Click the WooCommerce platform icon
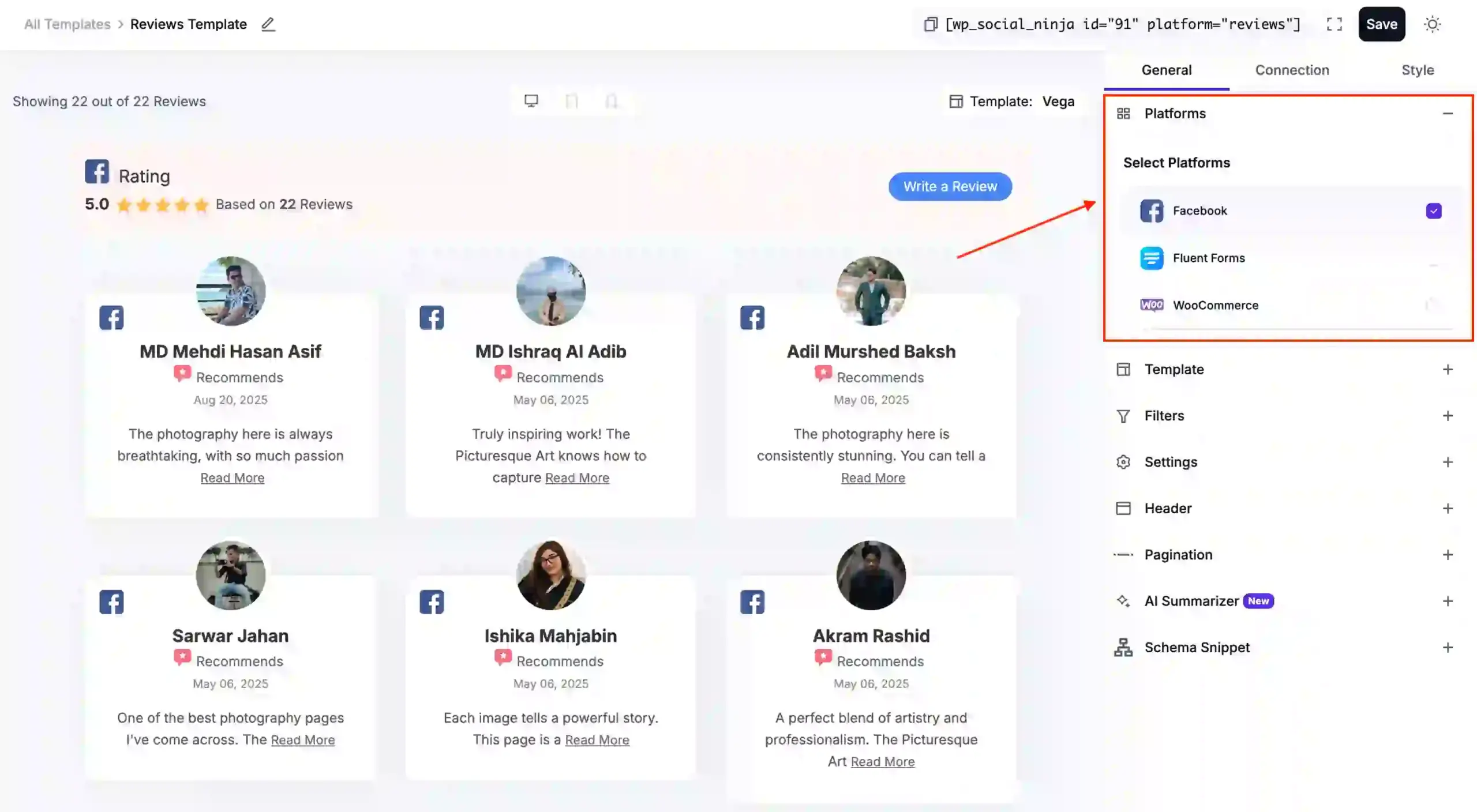Image resolution: width=1477 pixels, height=812 pixels. click(1152, 305)
